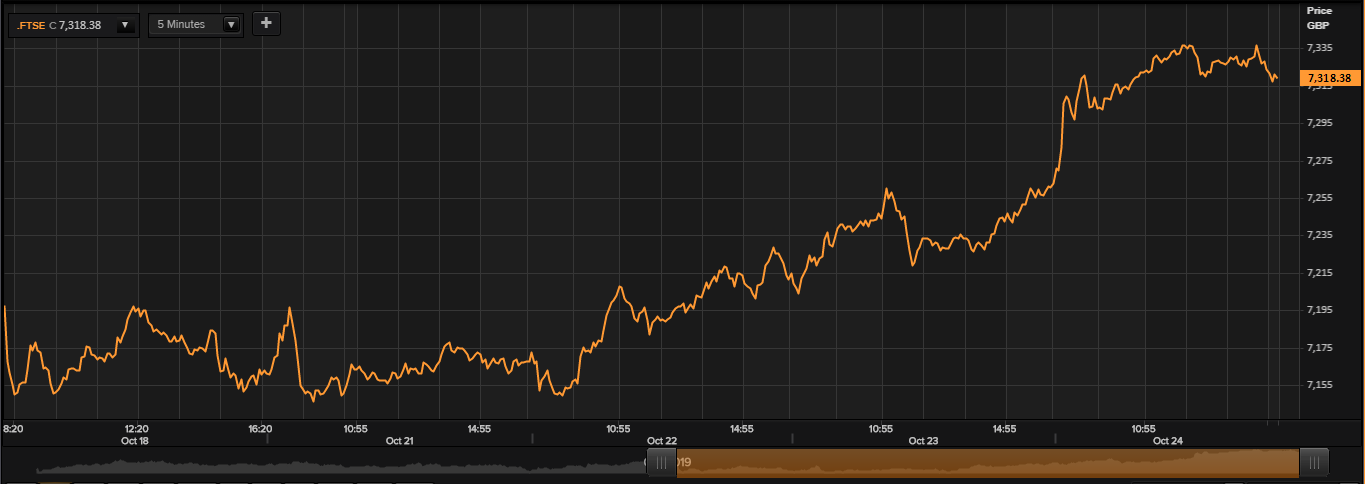The image size is (1365, 484).
Task: Click the 7,155 price axis label
Action: 1320,385
